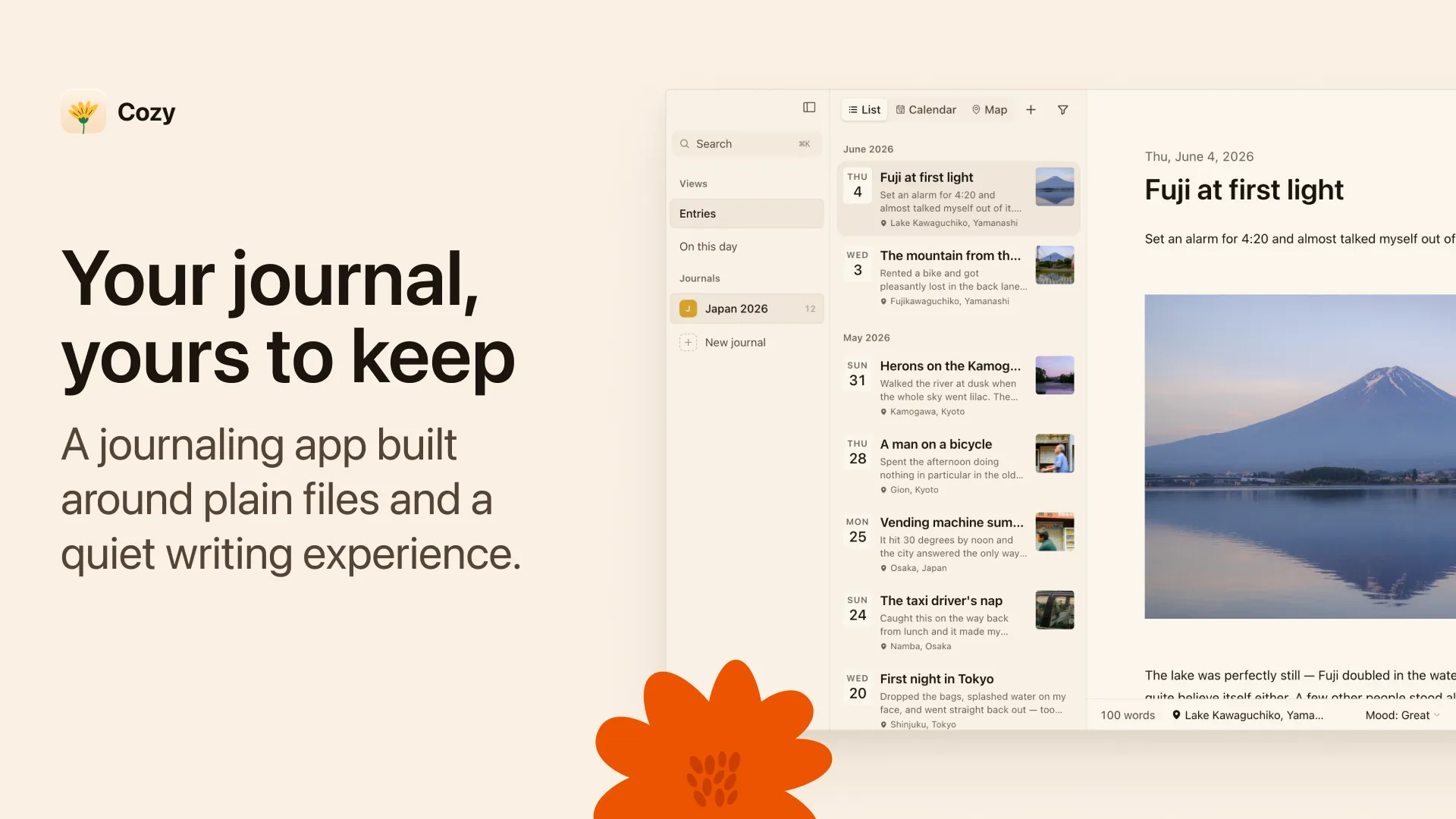Select the Entries view in sidebar
The width and height of the screenshot is (1456, 819).
(x=747, y=214)
